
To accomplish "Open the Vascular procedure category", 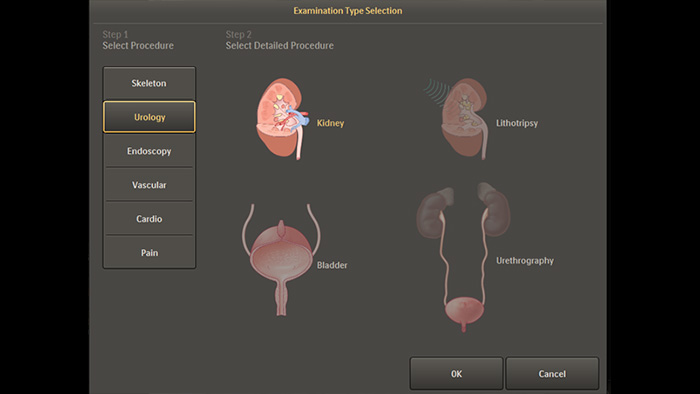I will coord(149,185).
